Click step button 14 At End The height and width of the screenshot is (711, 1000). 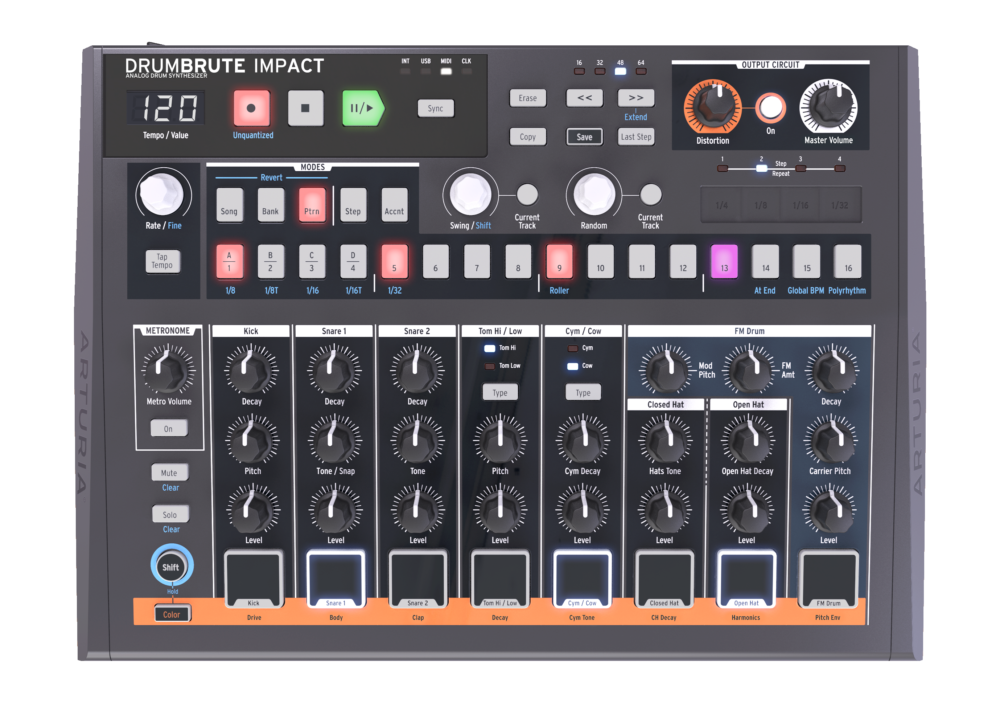[x=765, y=261]
